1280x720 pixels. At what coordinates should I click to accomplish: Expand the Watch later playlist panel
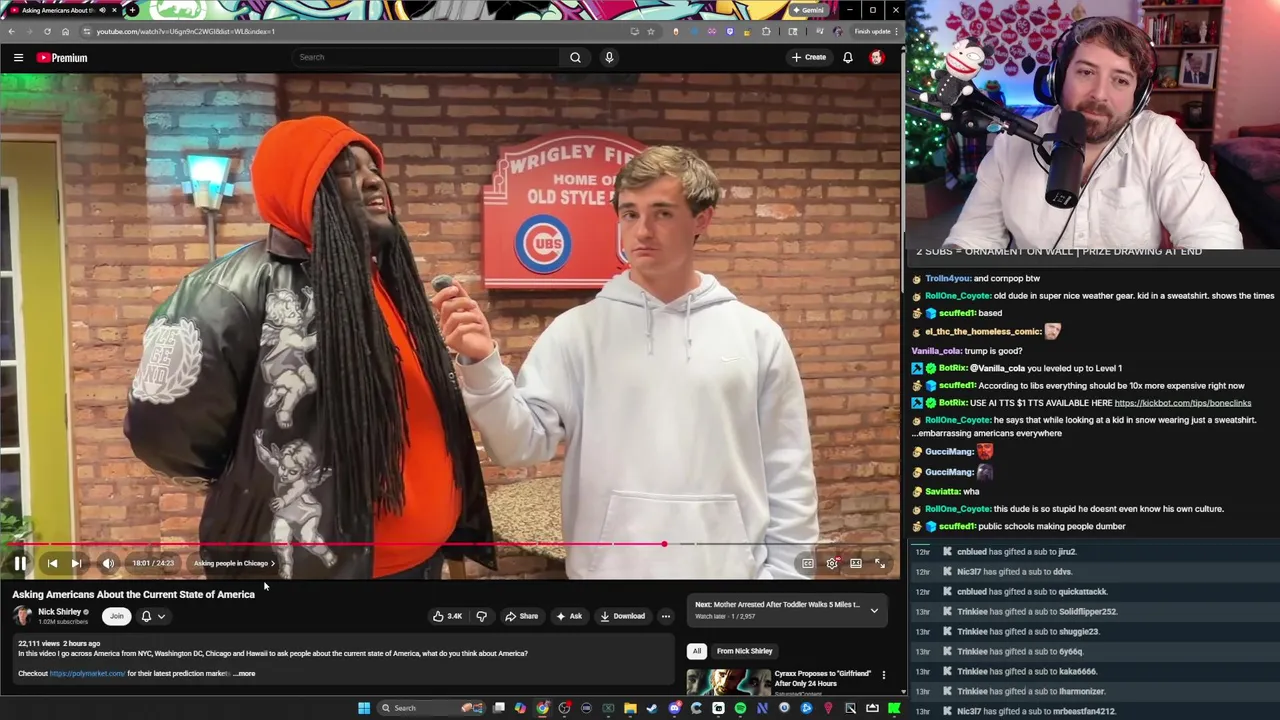click(x=874, y=610)
